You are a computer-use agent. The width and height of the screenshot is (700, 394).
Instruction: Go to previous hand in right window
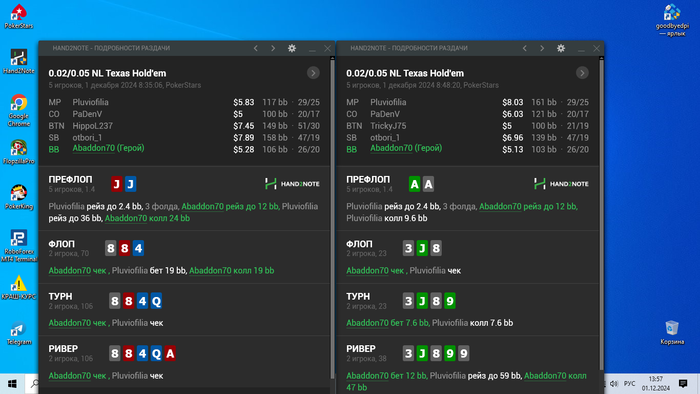point(525,48)
